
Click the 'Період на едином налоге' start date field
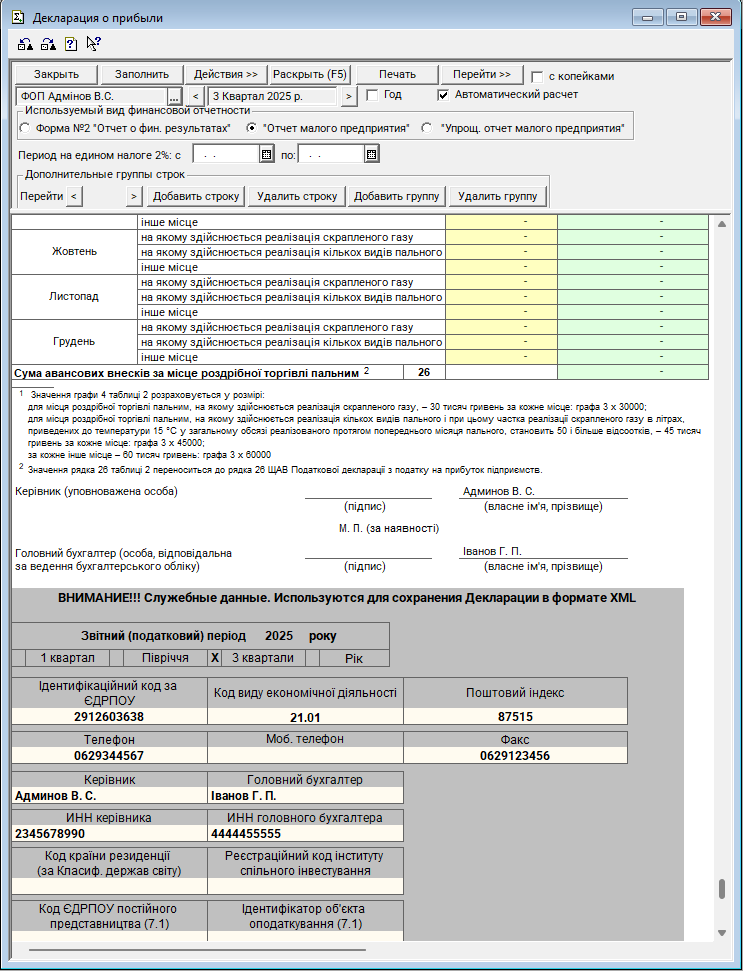pyautogui.click(x=224, y=154)
